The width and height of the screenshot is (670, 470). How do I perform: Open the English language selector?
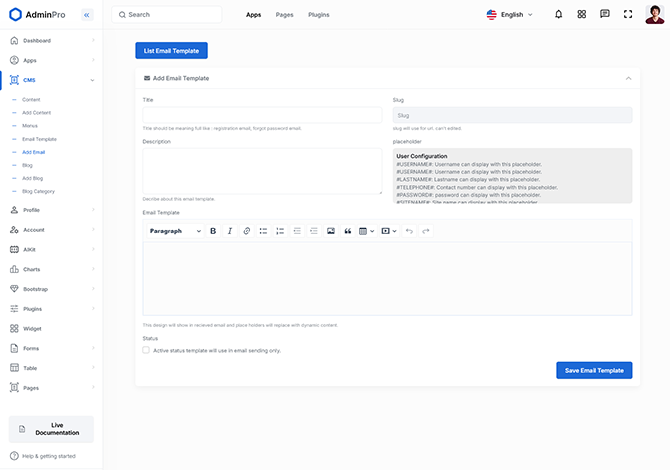tap(510, 15)
